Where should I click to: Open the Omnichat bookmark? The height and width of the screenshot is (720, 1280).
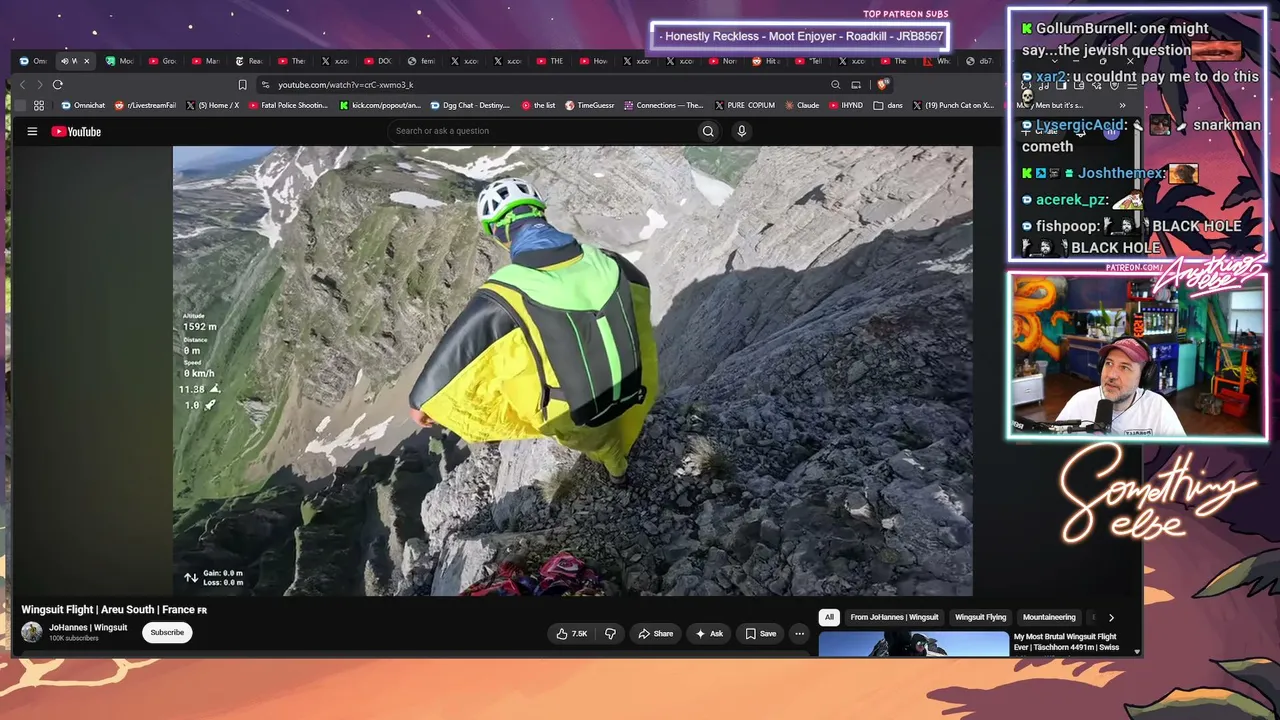point(83,105)
